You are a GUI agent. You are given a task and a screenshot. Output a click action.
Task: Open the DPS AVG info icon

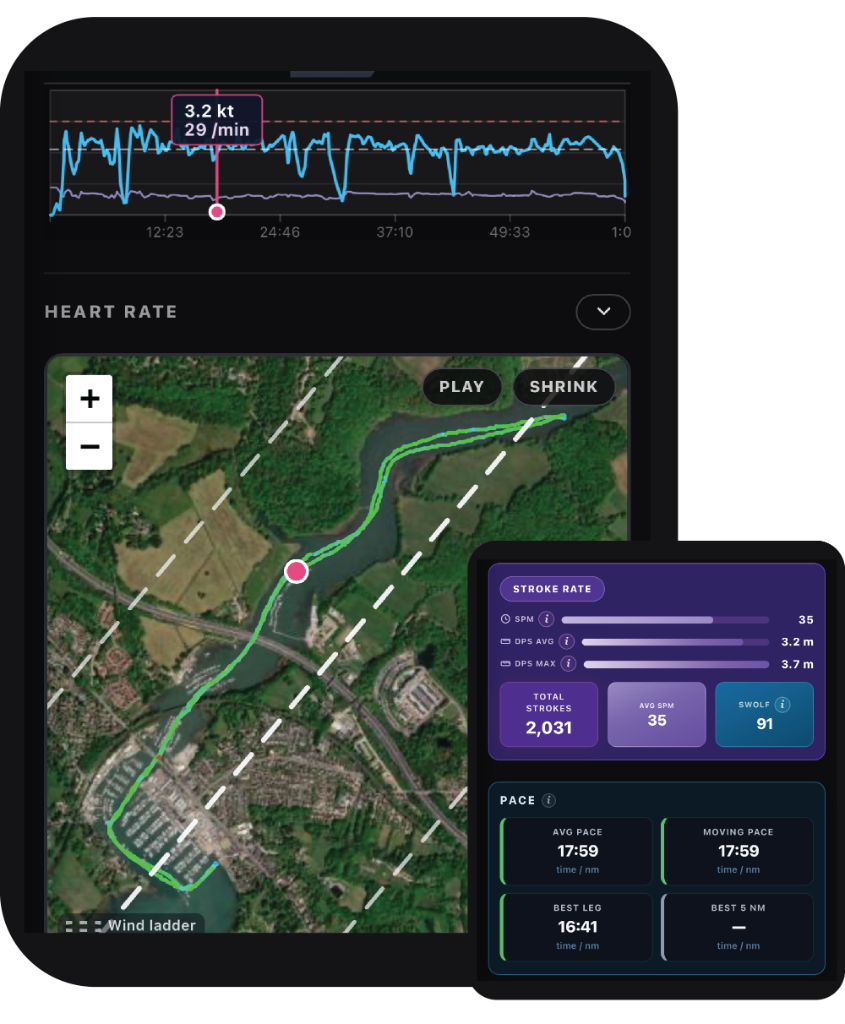tap(567, 641)
